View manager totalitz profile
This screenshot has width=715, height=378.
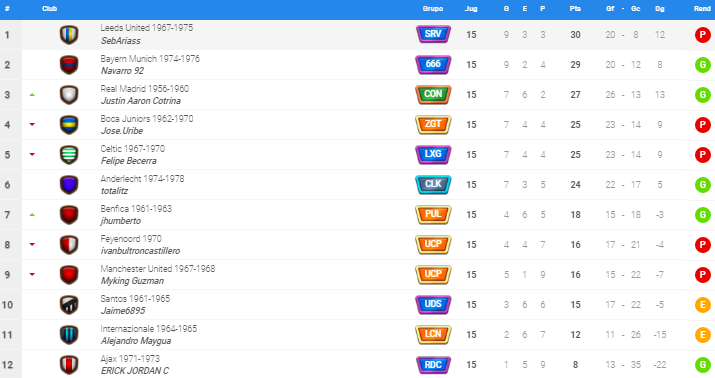114,191
